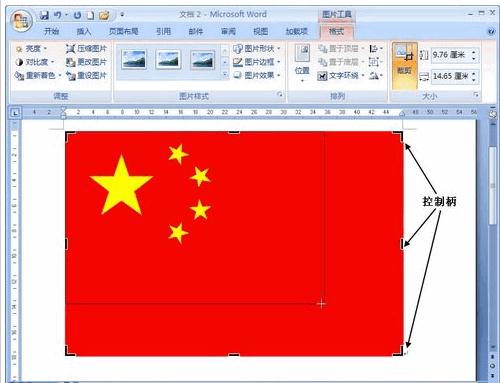Toggle the ruler tab selector icon
This screenshot has height=383, width=500.
pyautogui.click(x=15, y=113)
